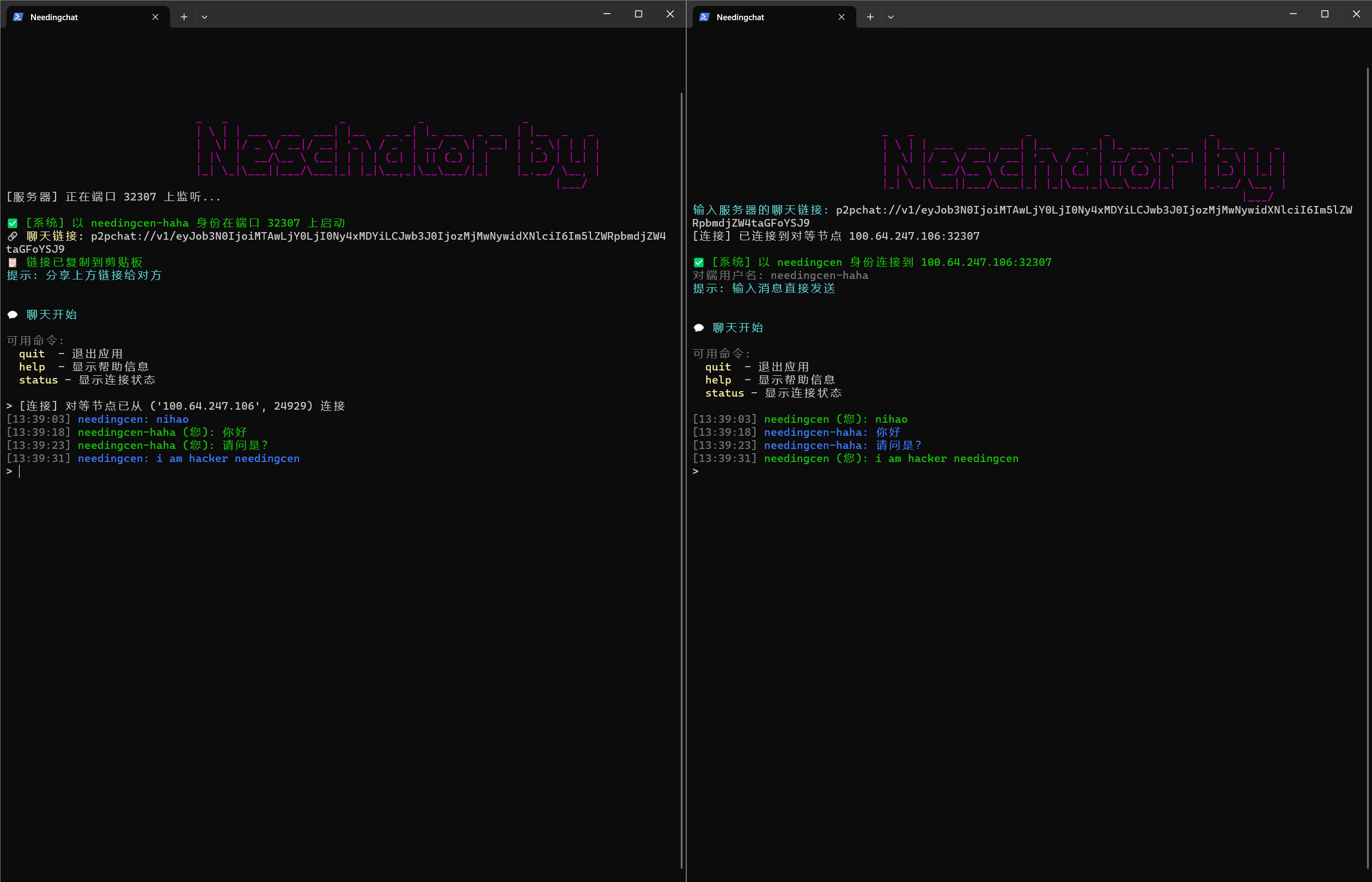Click the chain link icon before chat link
The width and height of the screenshot is (1372, 882).
point(13,236)
